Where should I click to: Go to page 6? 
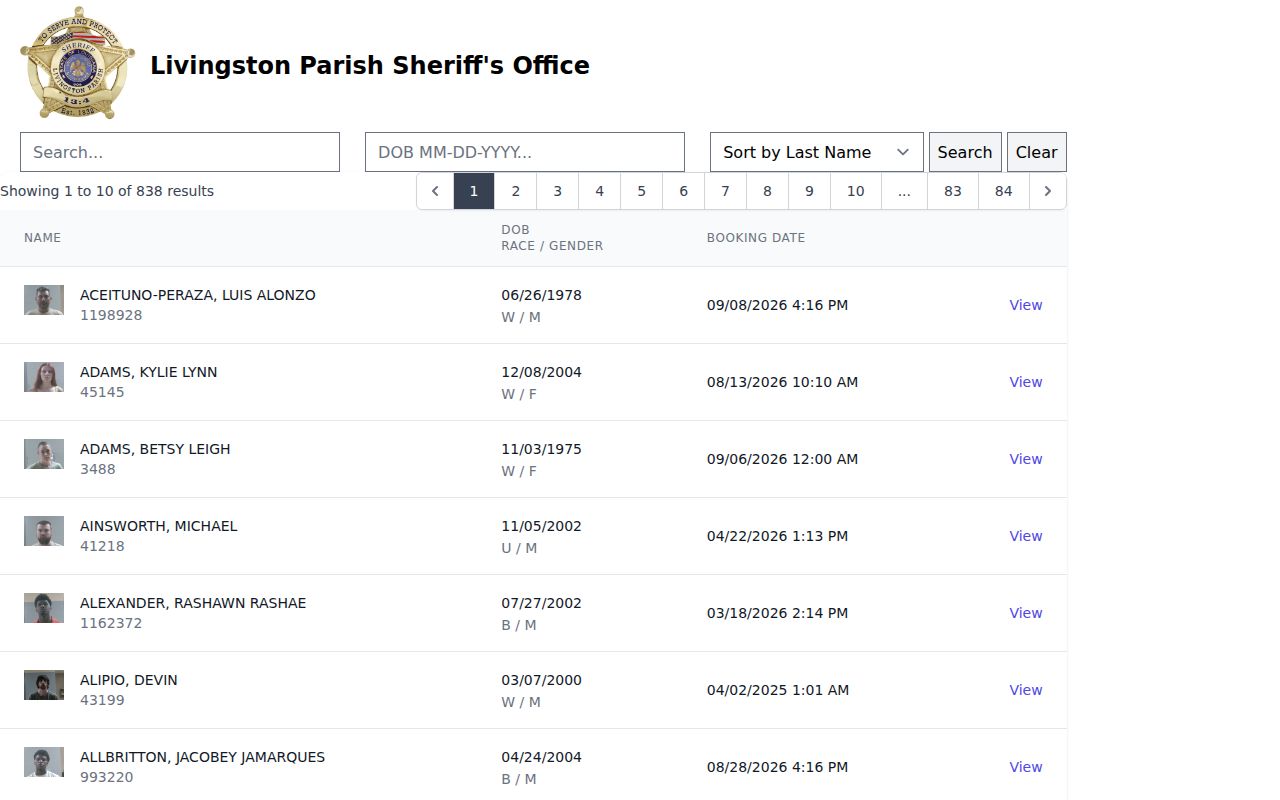pos(684,191)
